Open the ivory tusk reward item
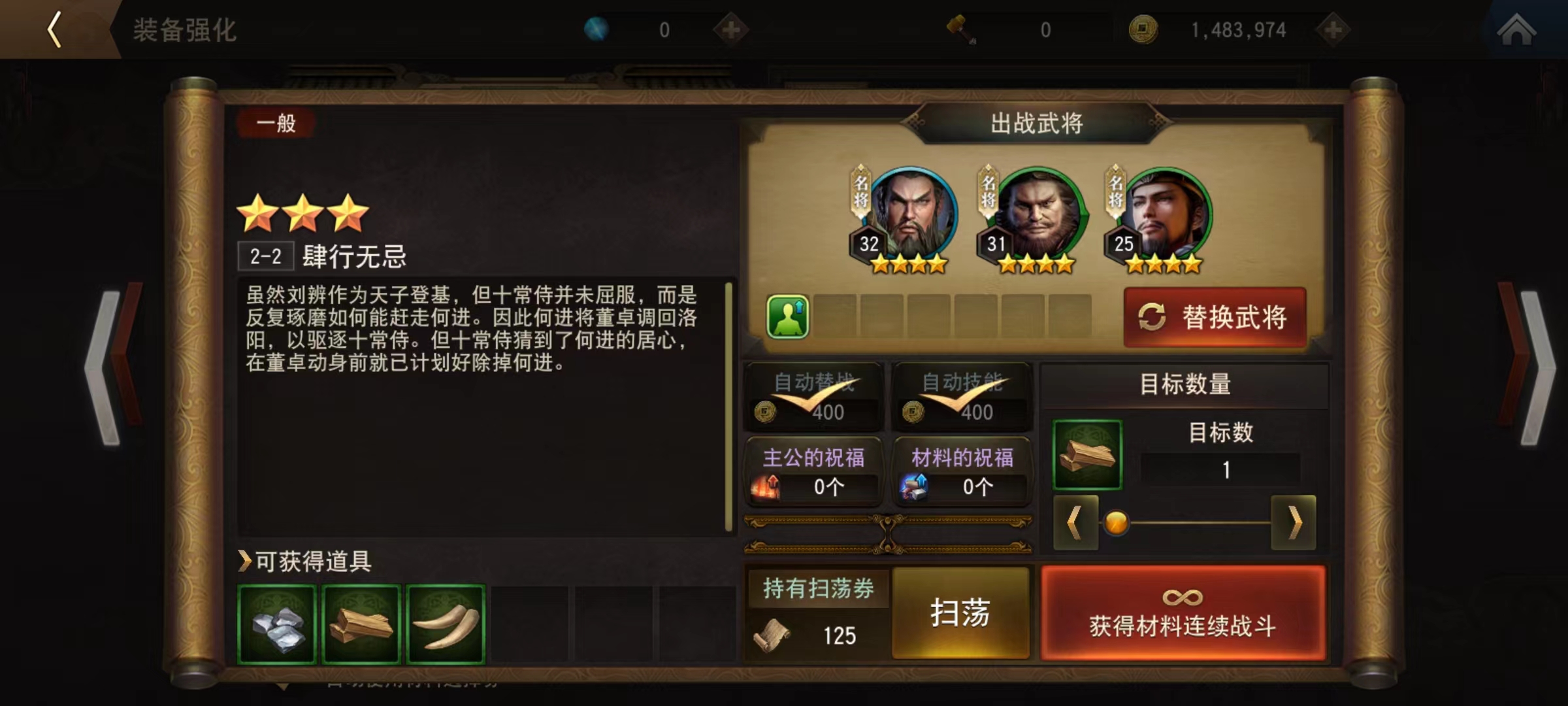The image size is (1568, 706). (446, 625)
